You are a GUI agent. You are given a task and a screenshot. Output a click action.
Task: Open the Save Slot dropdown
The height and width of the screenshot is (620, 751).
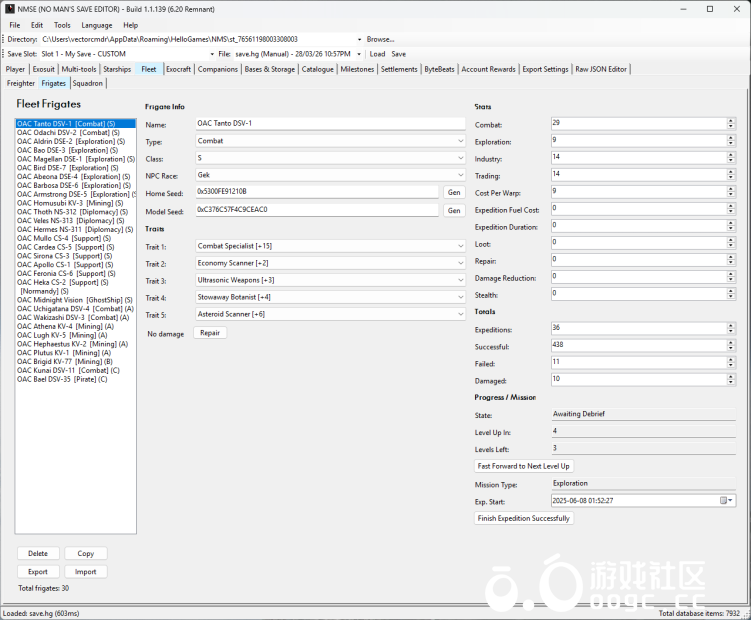(211, 54)
